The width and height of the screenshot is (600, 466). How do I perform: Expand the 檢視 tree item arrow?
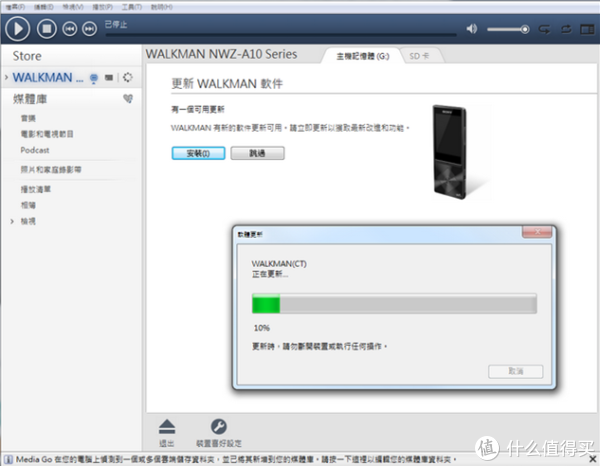pyautogui.click(x=12, y=221)
